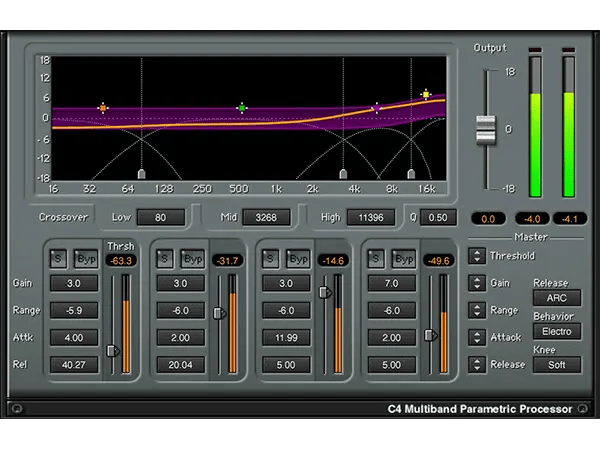Screen dimensions: 600x450
Task: Click the Master Release up/down stepper
Action: point(477,364)
